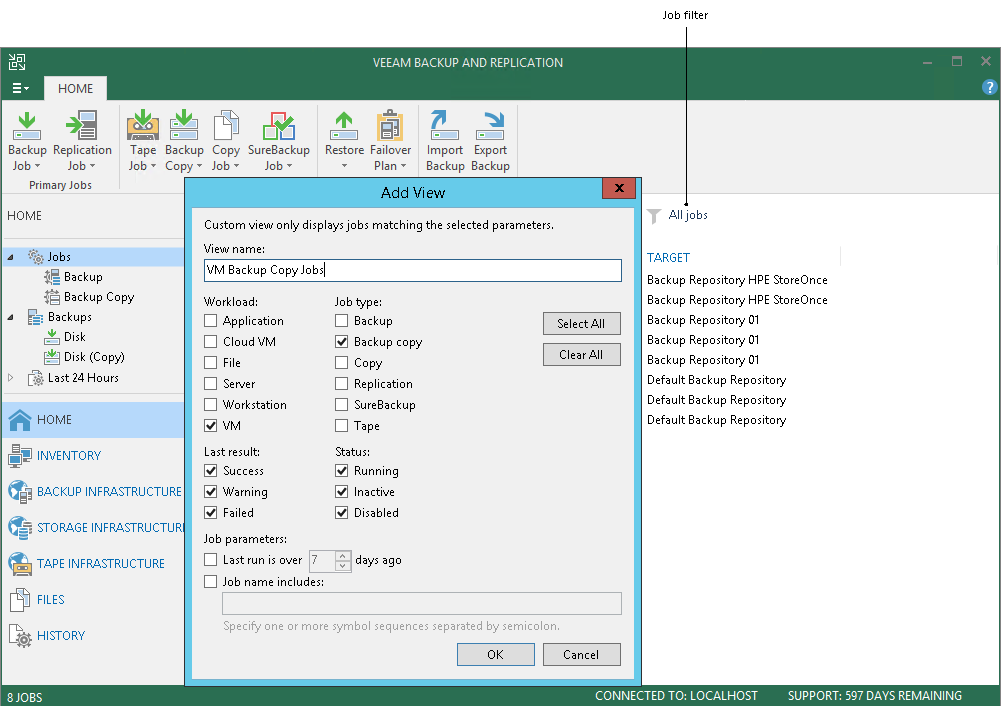Enable the Server workload checkbox

pos(211,384)
